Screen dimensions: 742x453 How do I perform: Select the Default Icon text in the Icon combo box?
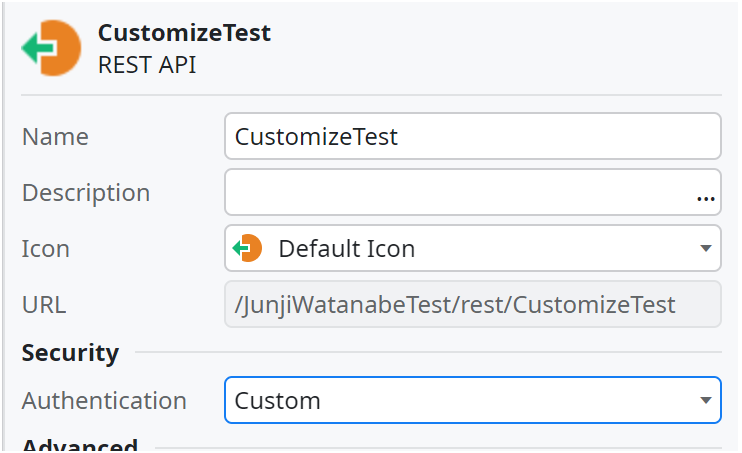pyautogui.click(x=346, y=248)
